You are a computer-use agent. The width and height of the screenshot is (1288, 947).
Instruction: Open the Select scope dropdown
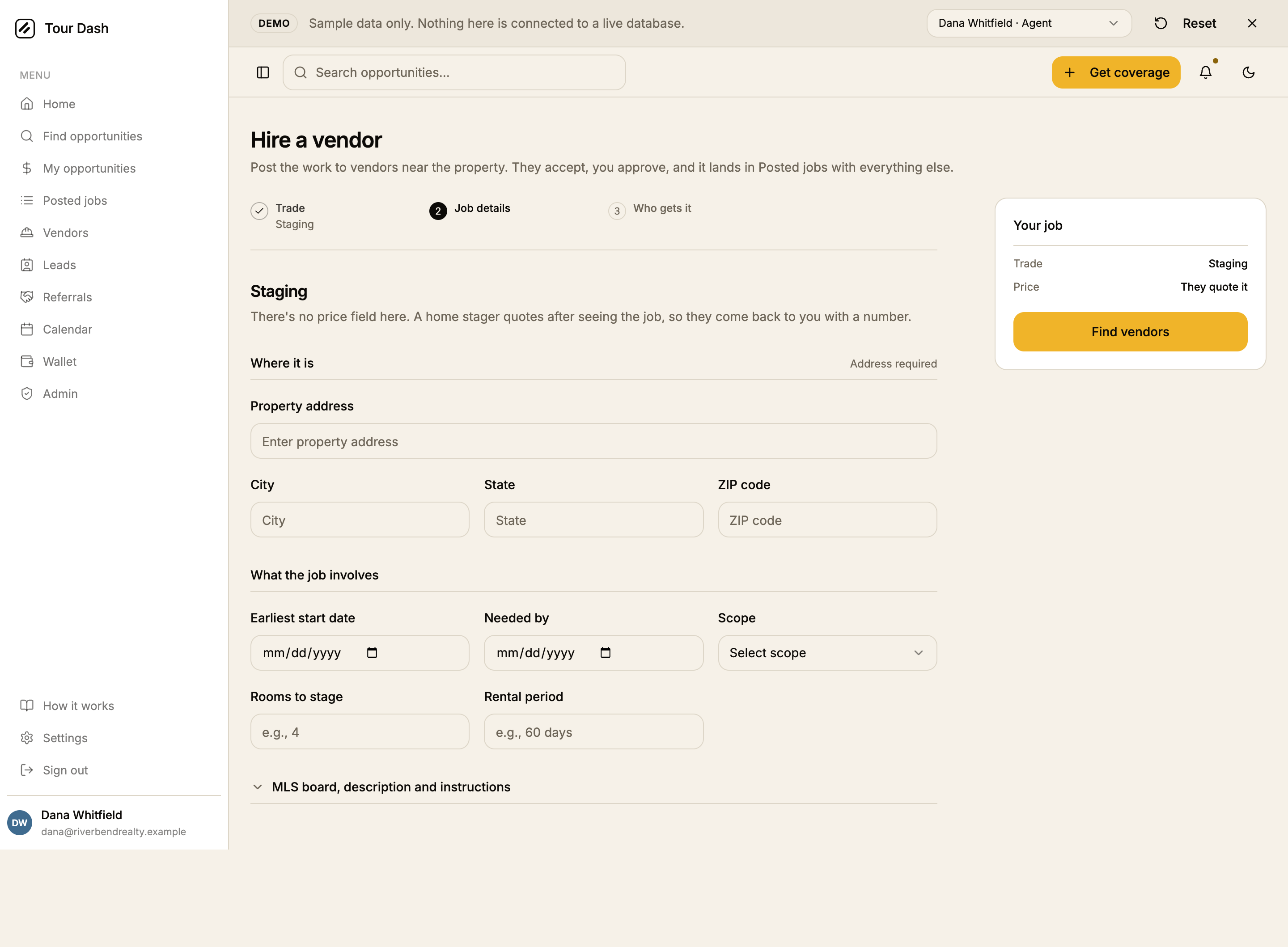[x=827, y=652]
